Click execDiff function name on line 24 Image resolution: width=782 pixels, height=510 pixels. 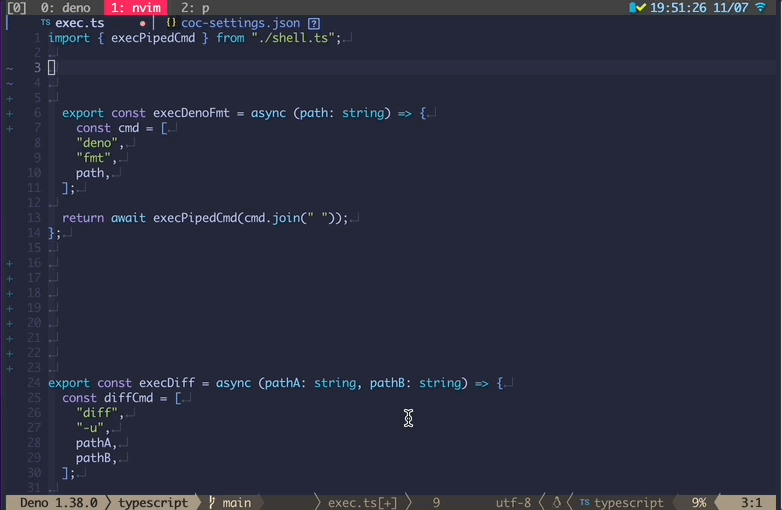coord(167,383)
